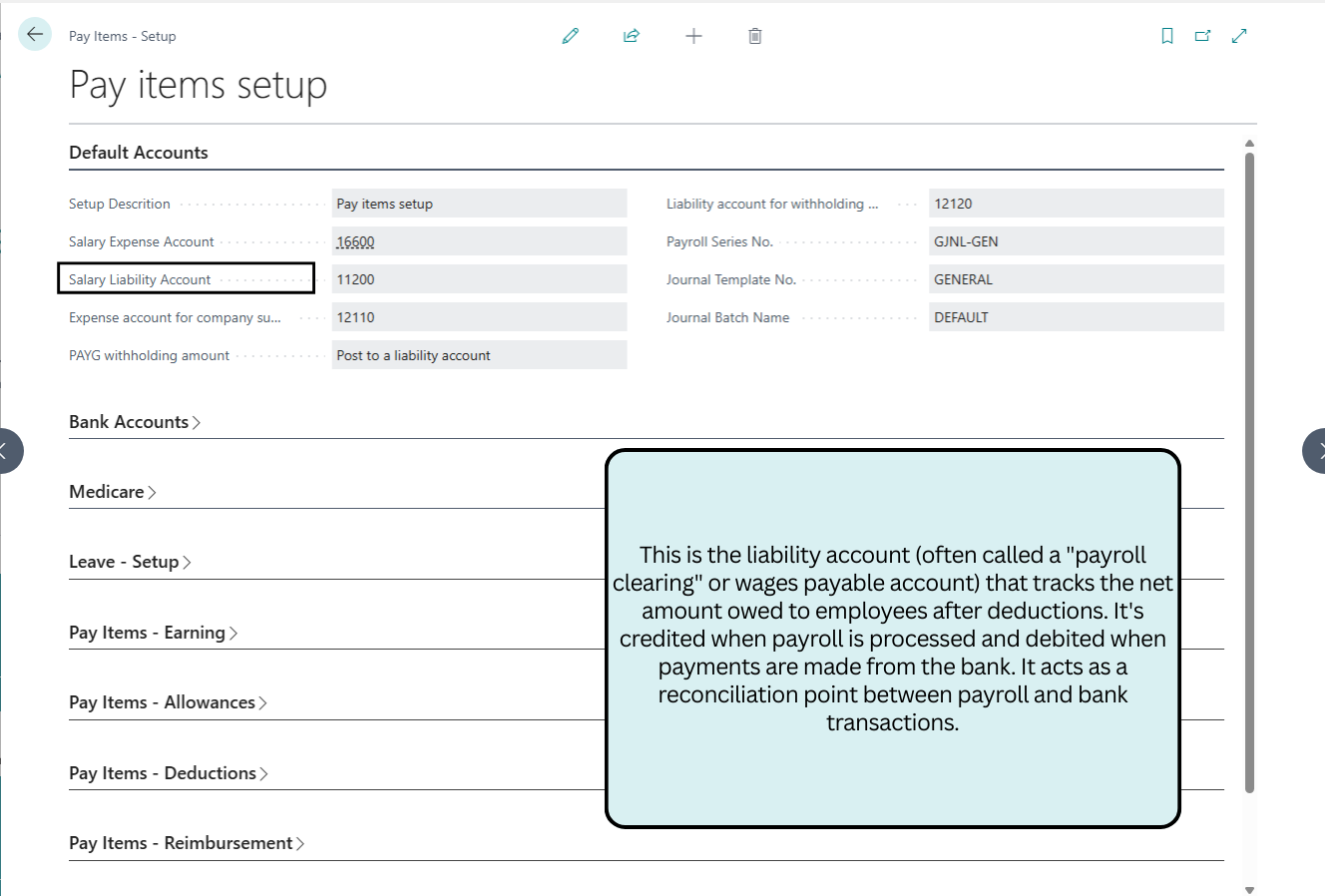
Task: Open page in new window icon
Action: [1203, 36]
